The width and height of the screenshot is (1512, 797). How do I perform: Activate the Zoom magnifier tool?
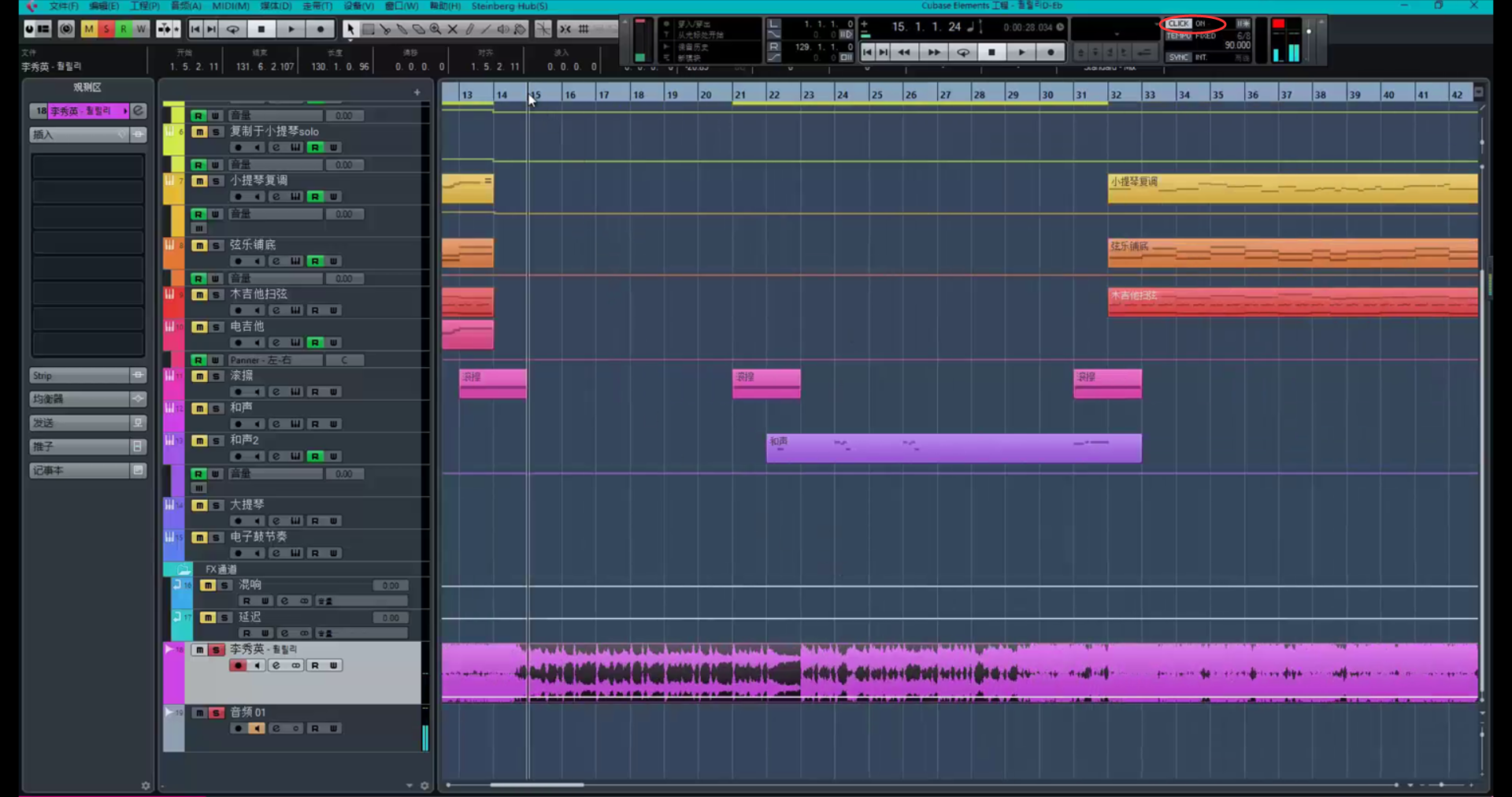(435, 29)
